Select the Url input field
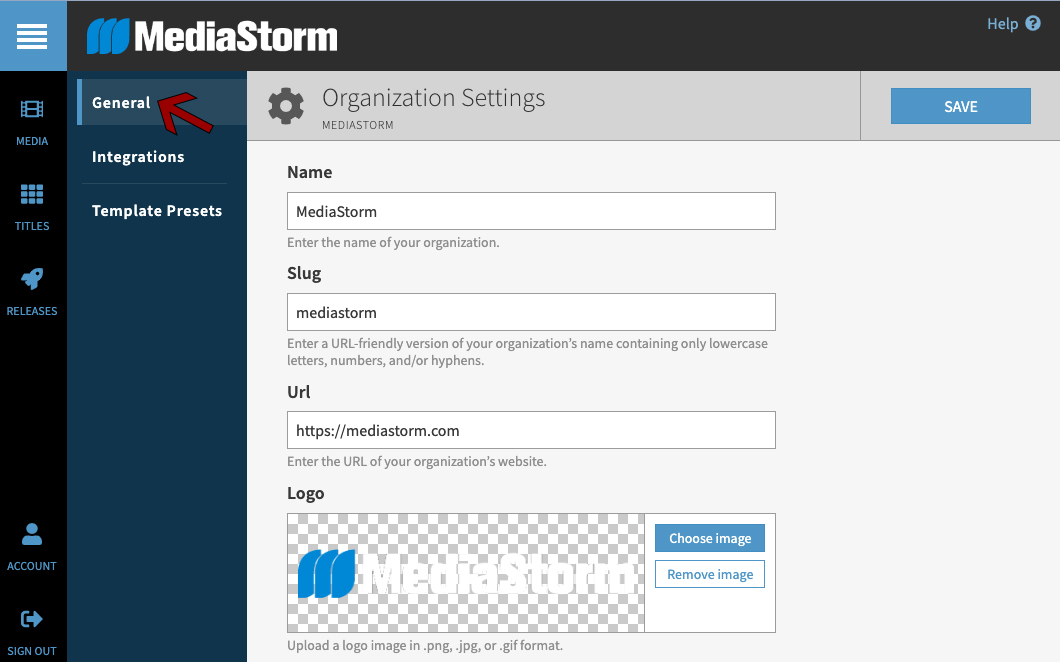The width and height of the screenshot is (1060, 662). click(x=531, y=430)
